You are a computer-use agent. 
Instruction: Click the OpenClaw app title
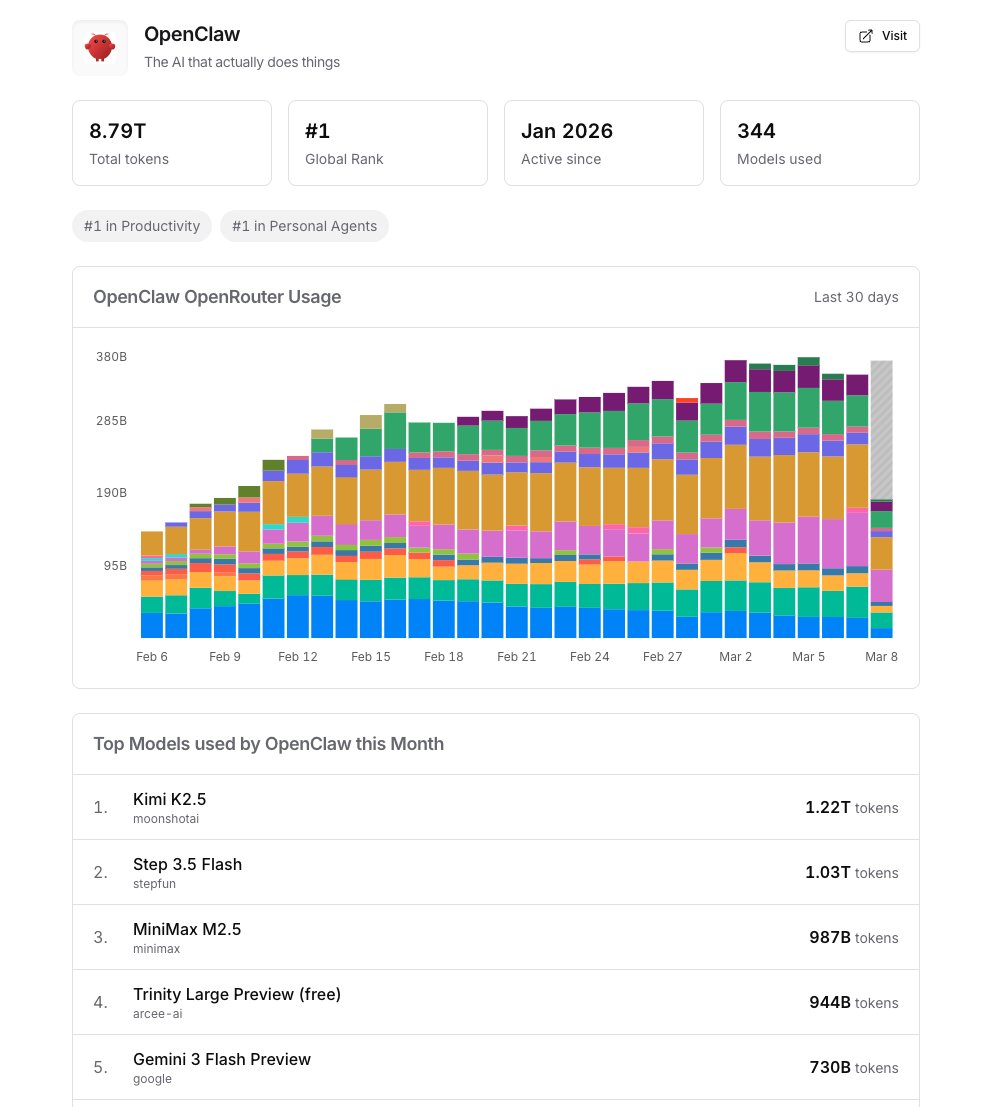pyautogui.click(x=192, y=34)
